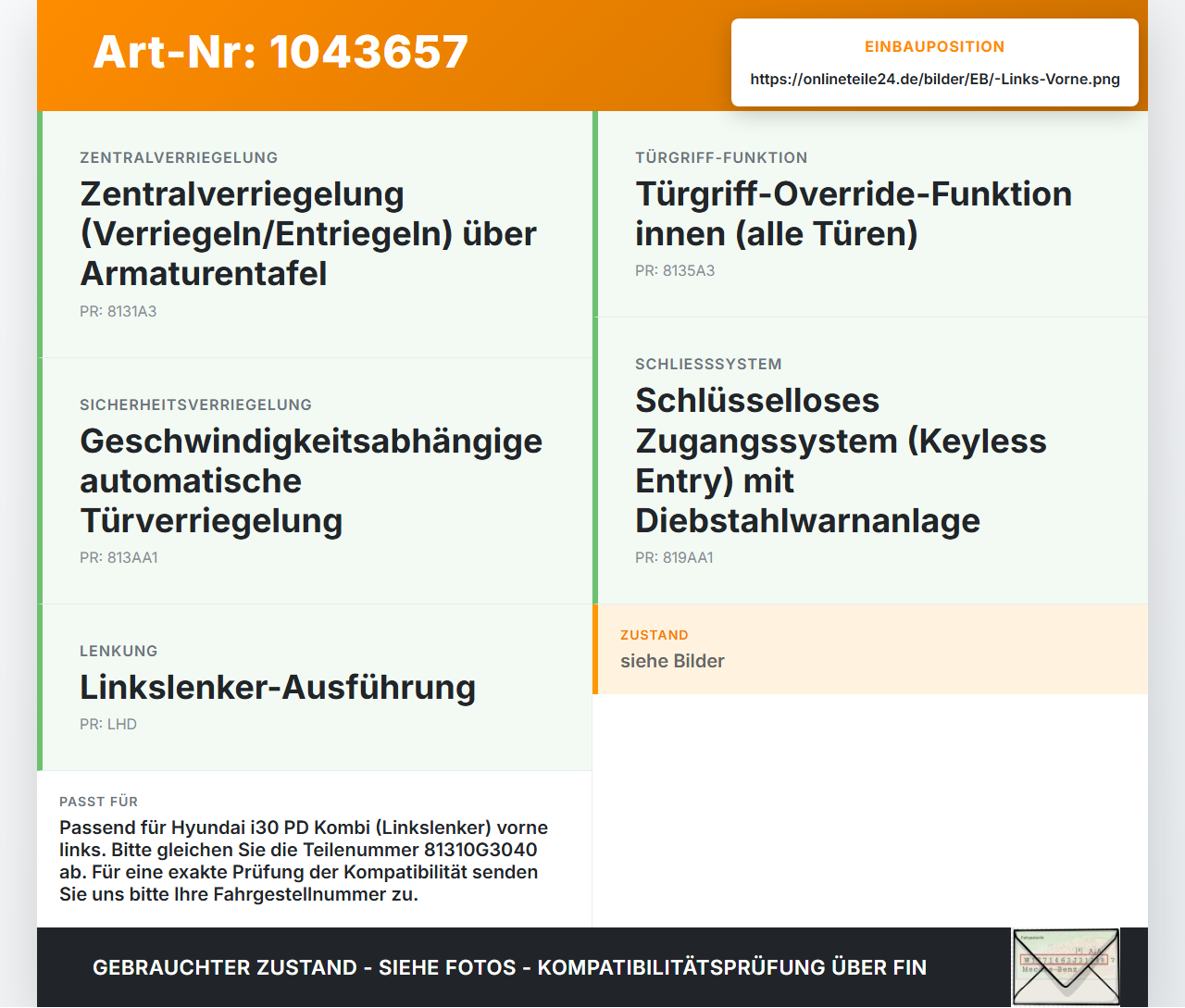This screenshot has width=1185, height=1008.
Task: Select the Zentralverriegelung über Armaturentafel card
Action: (315, 234)
